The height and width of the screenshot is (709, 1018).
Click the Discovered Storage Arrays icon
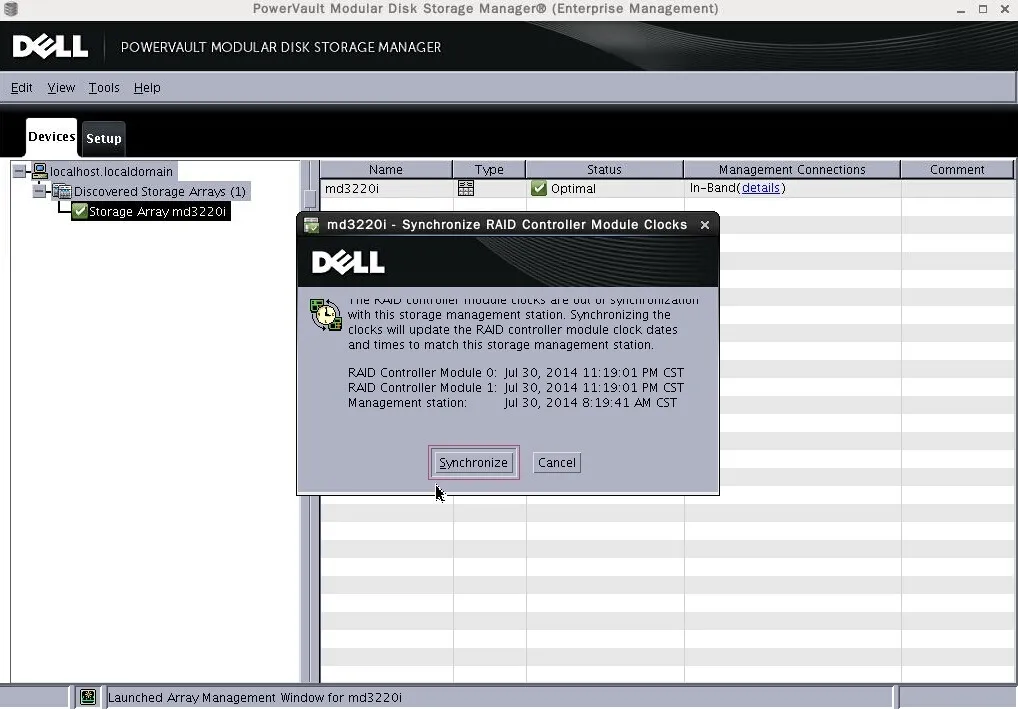pyautogui.click(x=62, y=191)
